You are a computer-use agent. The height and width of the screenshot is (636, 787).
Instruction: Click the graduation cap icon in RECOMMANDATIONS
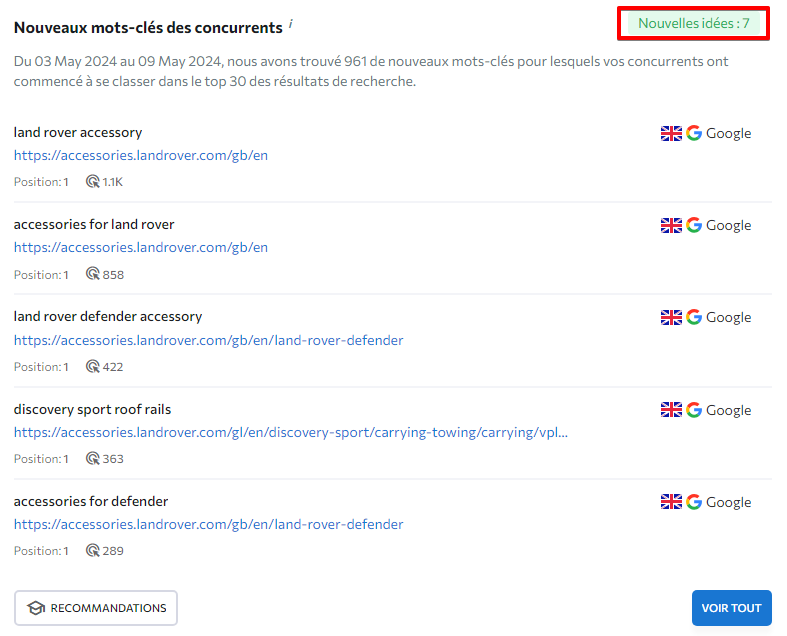coord(36,608)
